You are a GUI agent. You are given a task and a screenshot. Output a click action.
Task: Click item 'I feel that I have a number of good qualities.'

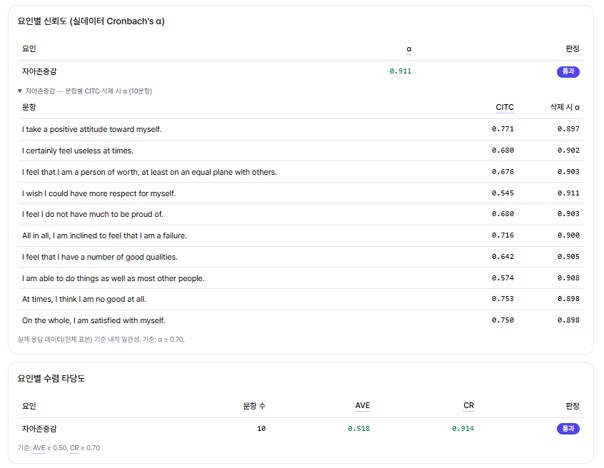point(100,257)
